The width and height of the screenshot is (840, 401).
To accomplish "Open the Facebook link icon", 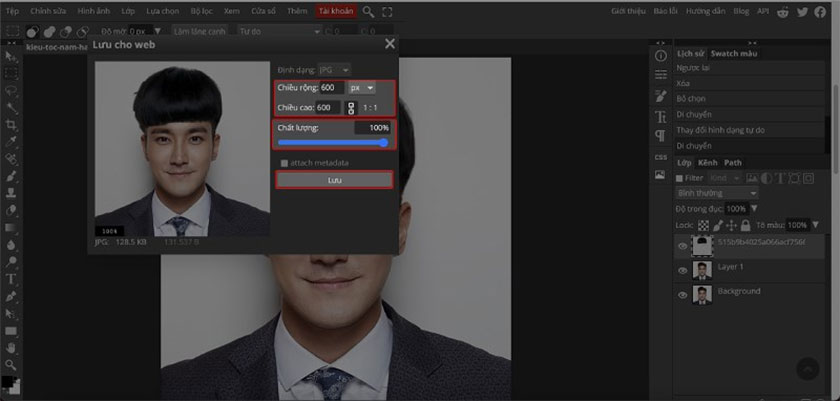I will [x=820, y=11].
